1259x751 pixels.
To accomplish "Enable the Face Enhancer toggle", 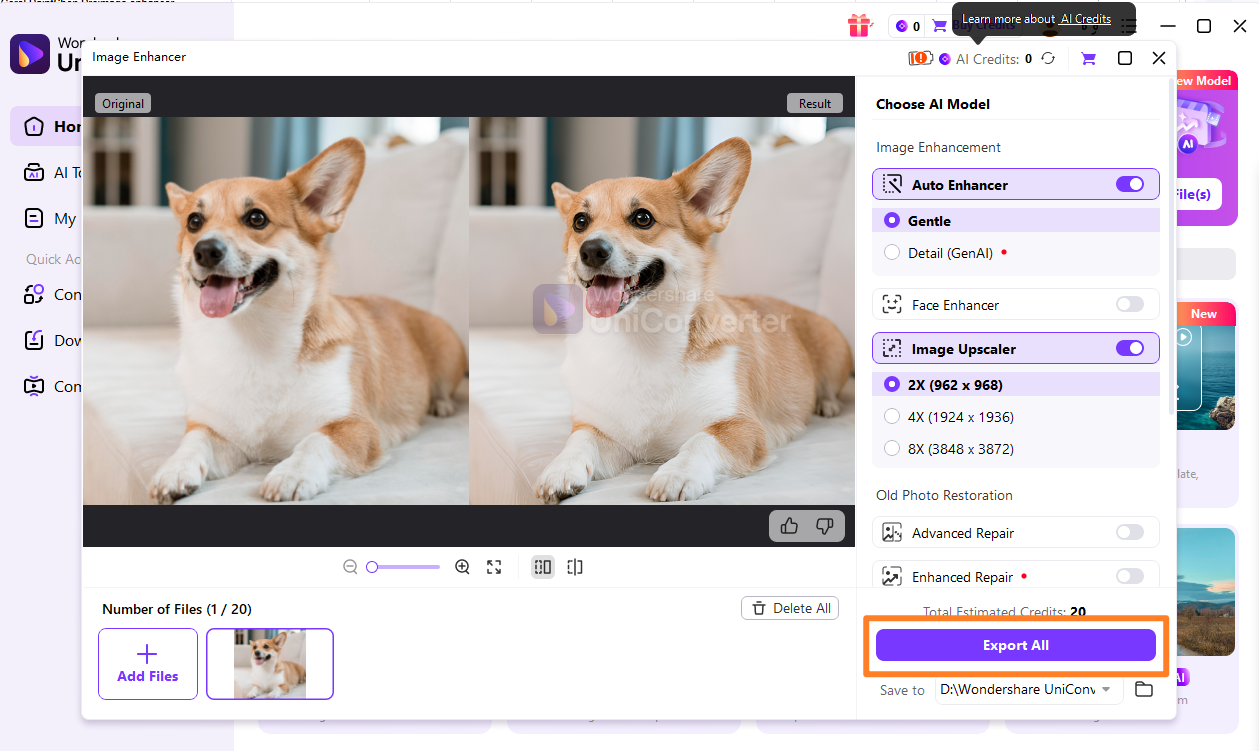I will coord(1130,304).
